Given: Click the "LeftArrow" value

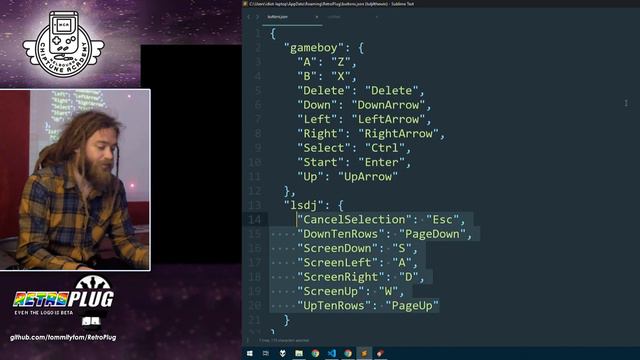Looking at the screenshot, I should coord(388,119).
